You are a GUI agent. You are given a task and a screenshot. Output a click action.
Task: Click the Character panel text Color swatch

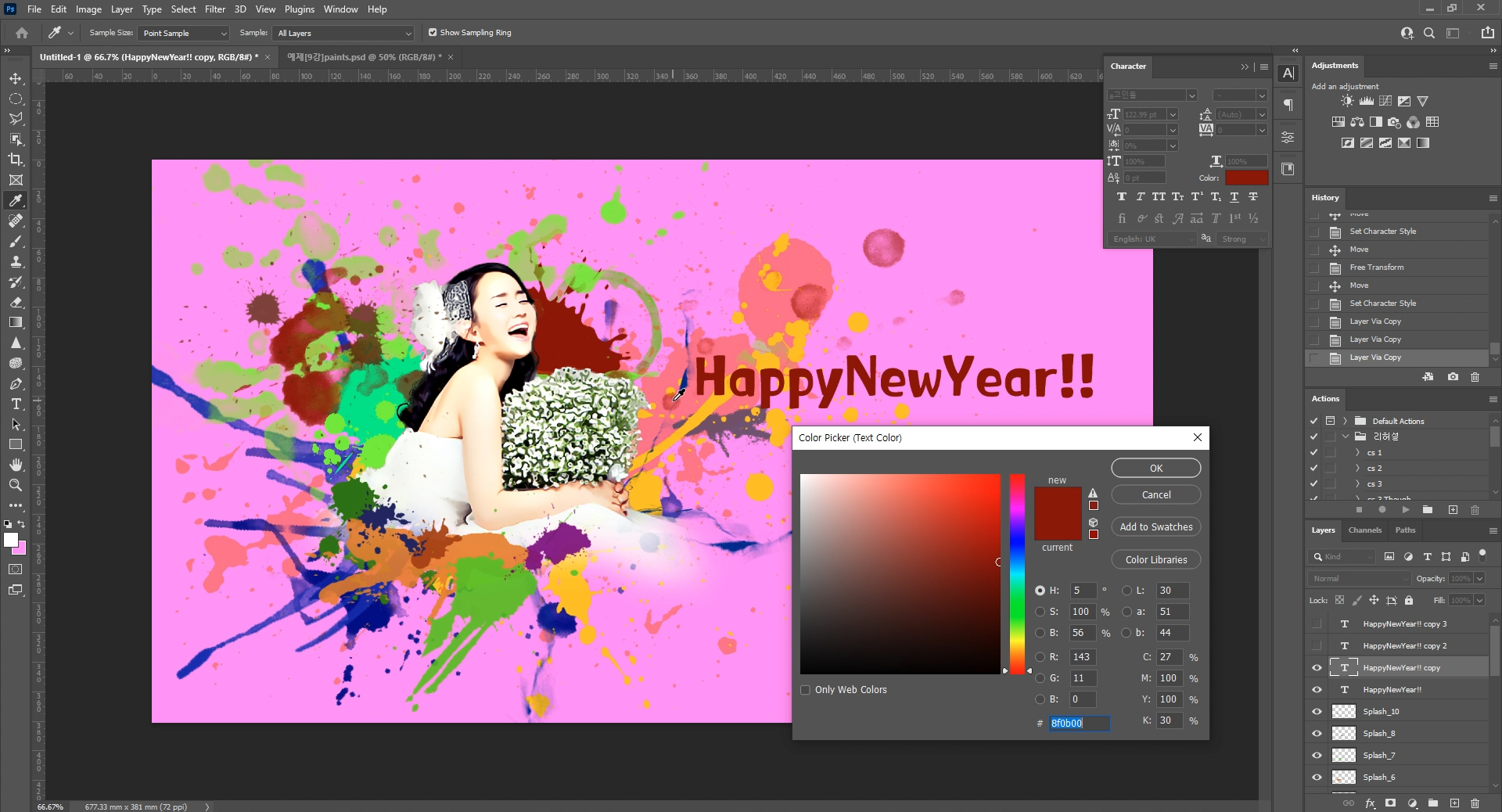pyautogui.click(x=1246, y=178)
